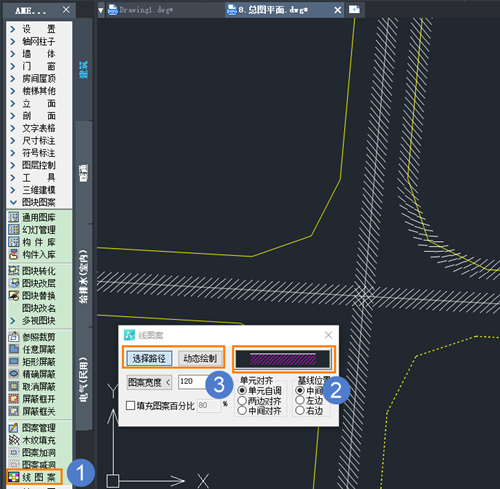Enable 填充图案百分比 checkbox
Screen dimensions: 500x489
point(131,406)
